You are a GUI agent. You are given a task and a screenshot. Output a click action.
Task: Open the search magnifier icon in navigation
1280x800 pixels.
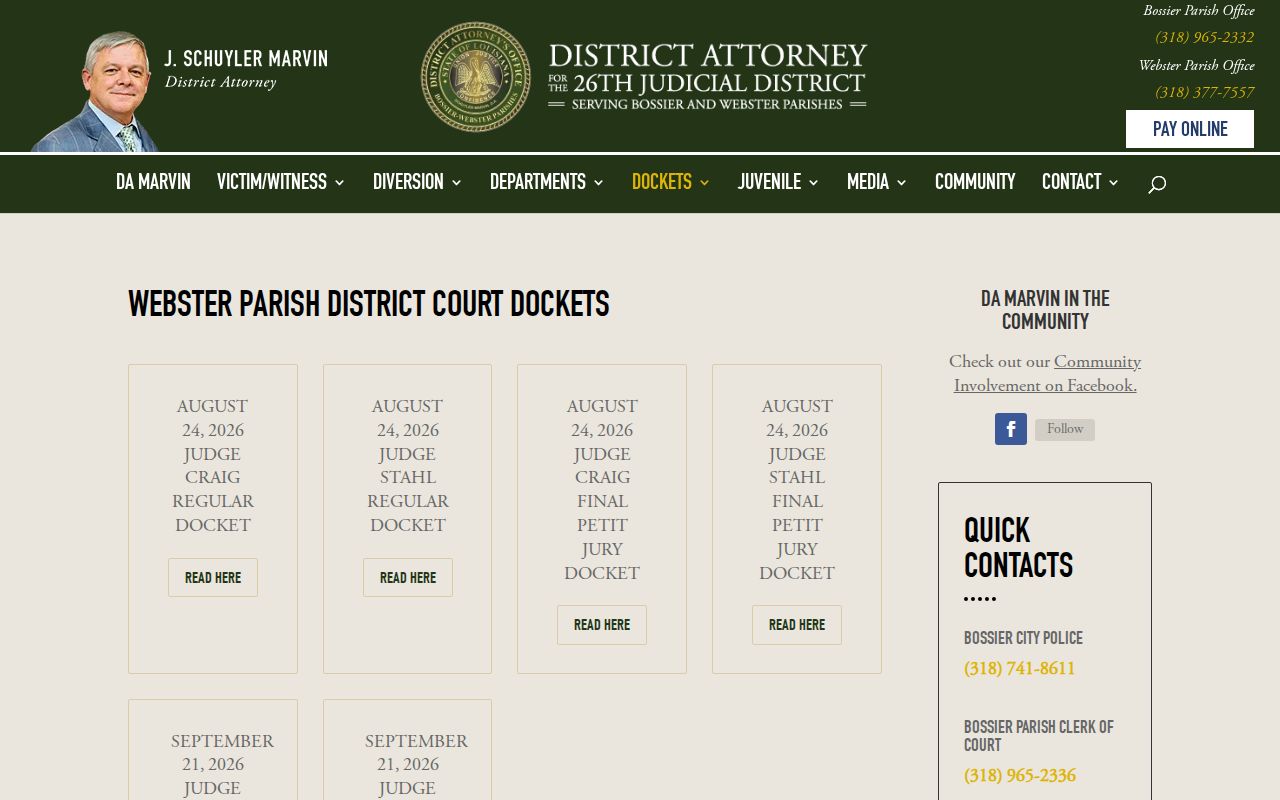point(1157,184)
